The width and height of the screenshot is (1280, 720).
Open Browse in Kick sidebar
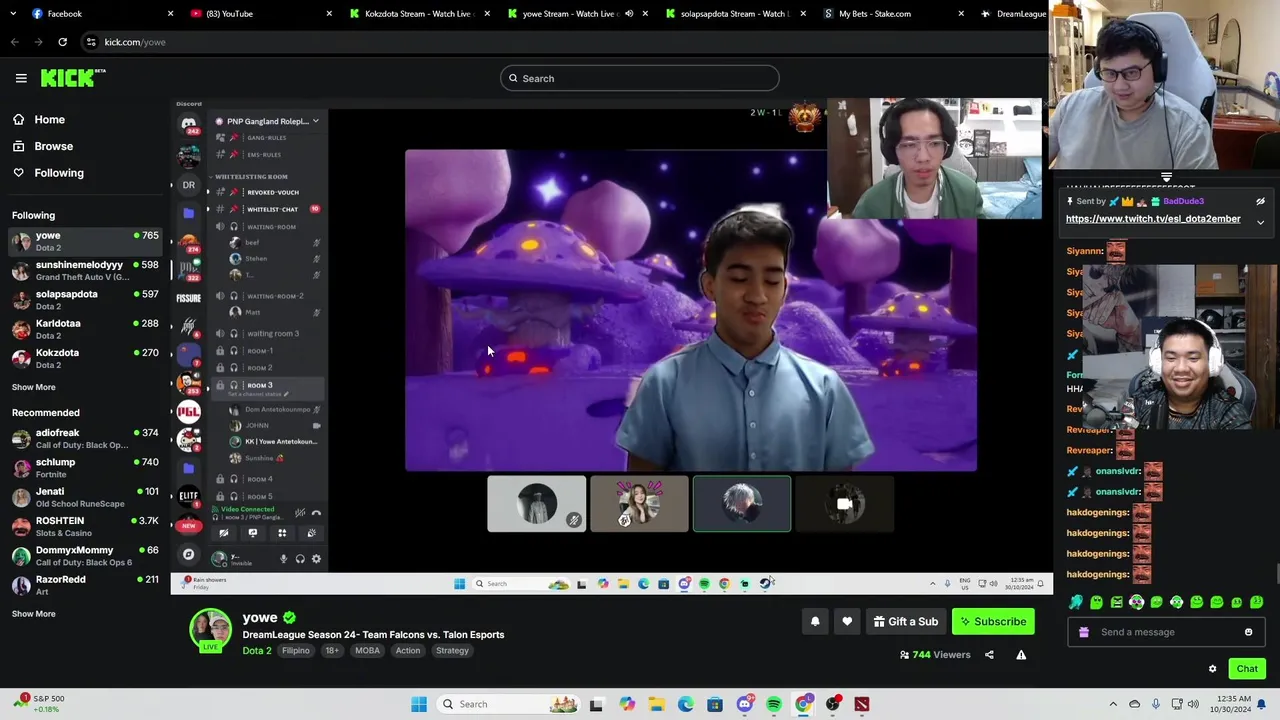point(53,146)
